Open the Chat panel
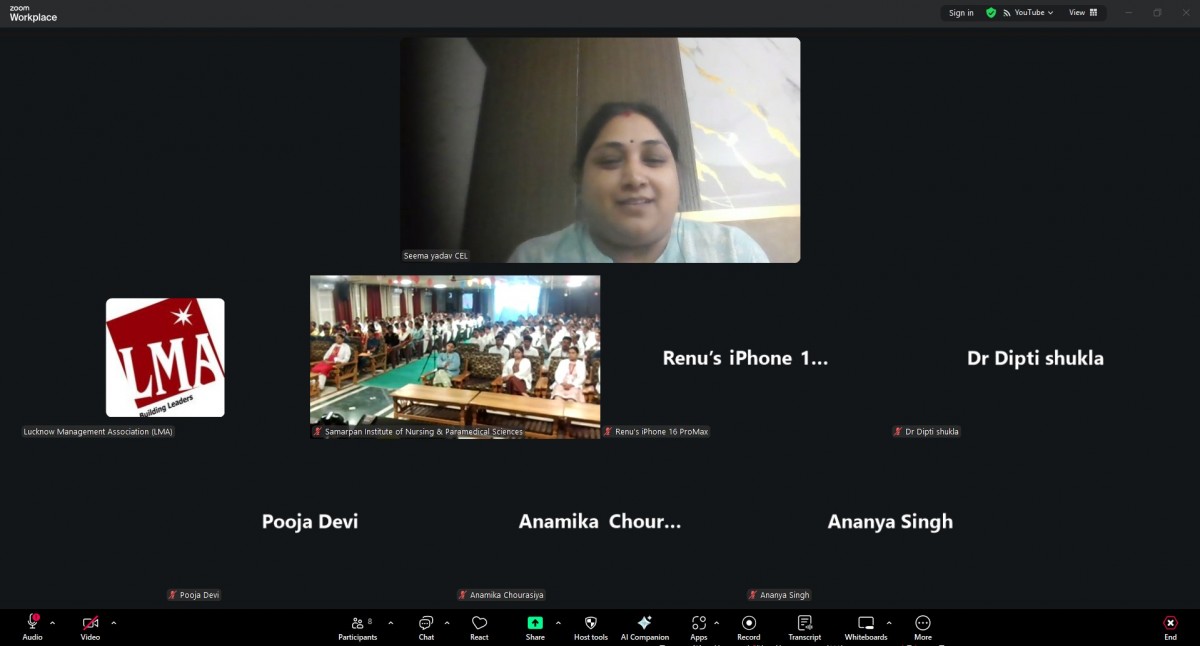The width and height of the screenshot is (1200, 646). [x=426, y=625]
